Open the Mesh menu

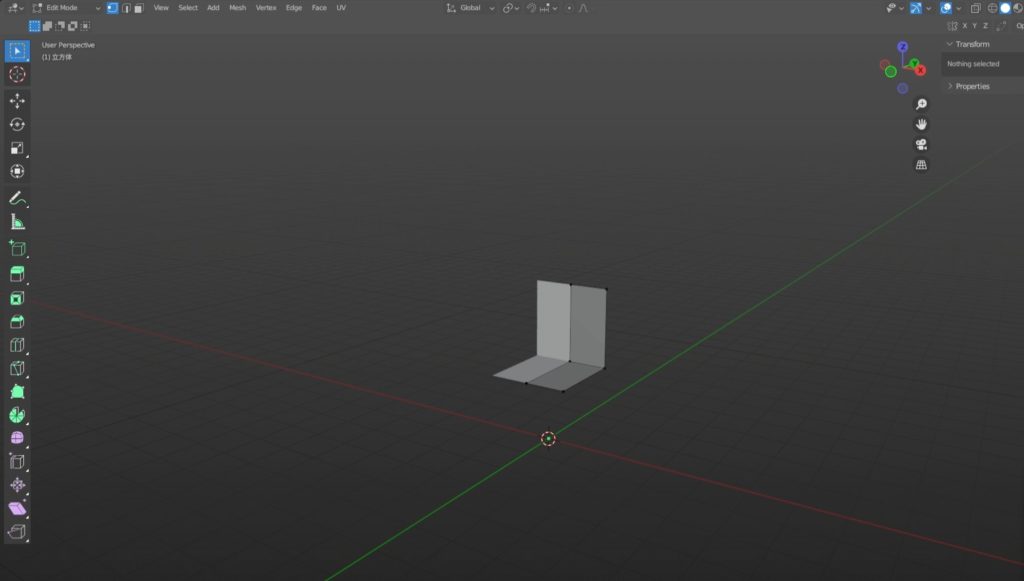[237, 8]
